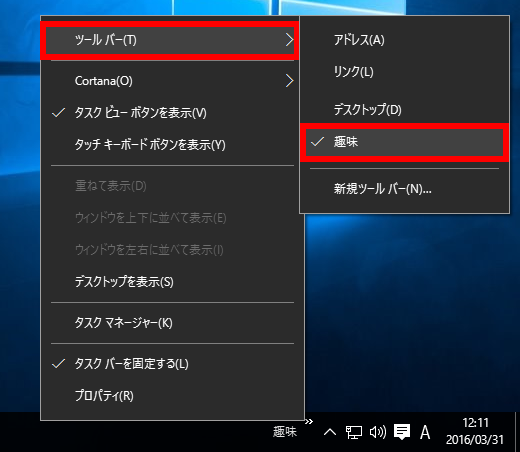The image size is (520, 452).
Task: Open the Action Center notification icon
Action: (402, 432)
